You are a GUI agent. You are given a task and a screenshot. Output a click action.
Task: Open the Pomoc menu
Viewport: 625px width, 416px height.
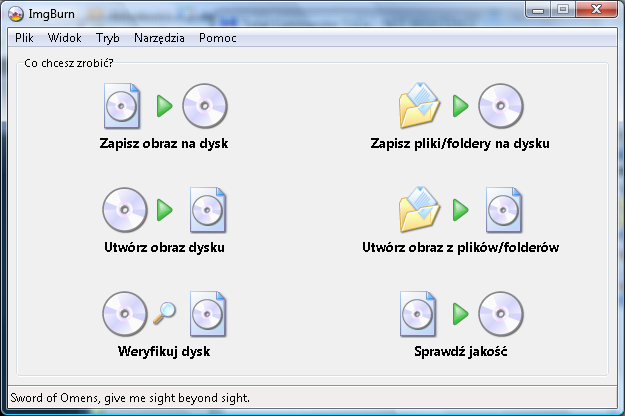pos(218,38)
